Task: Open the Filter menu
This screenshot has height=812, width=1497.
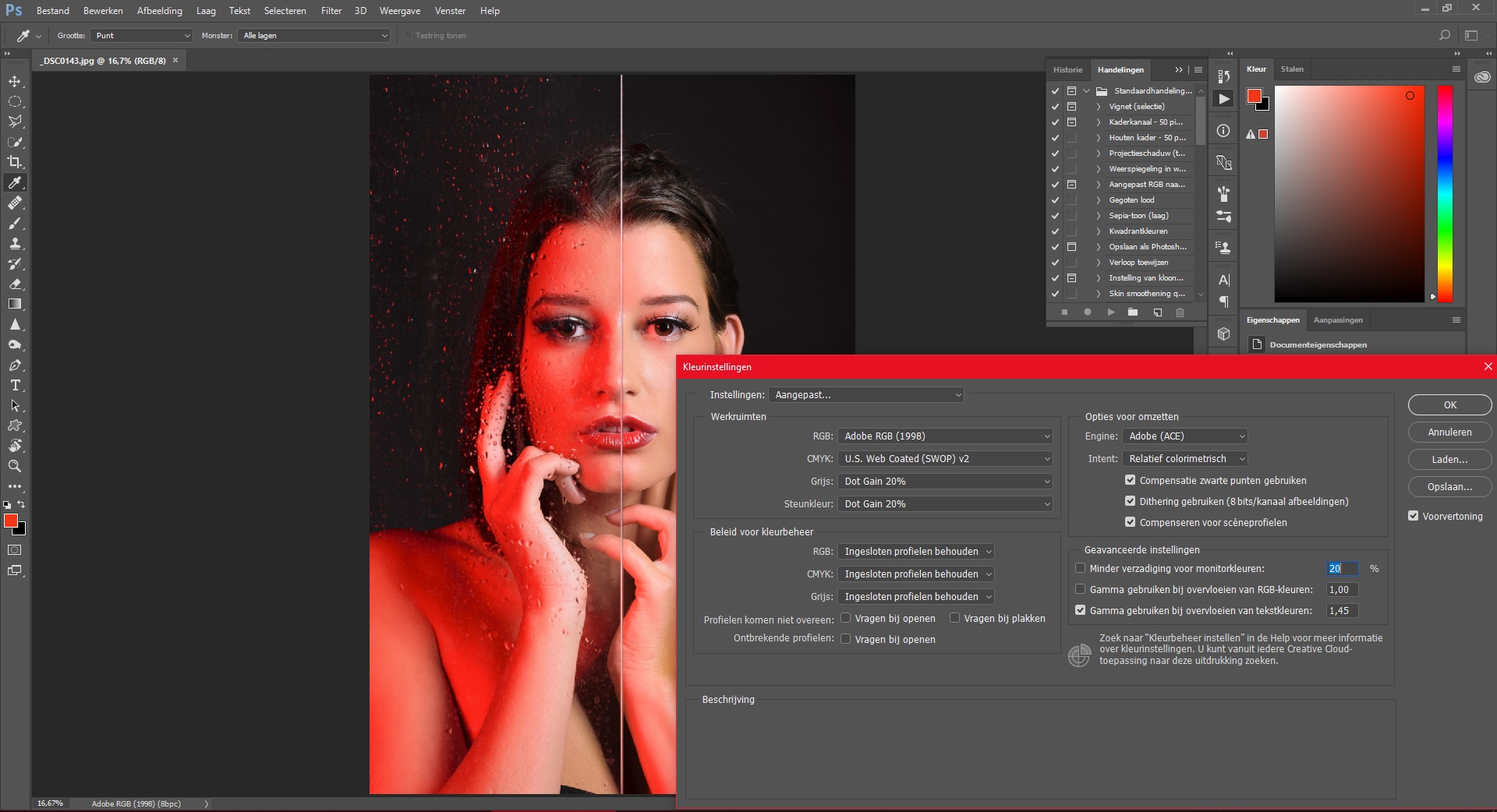Action: point(331,10)
